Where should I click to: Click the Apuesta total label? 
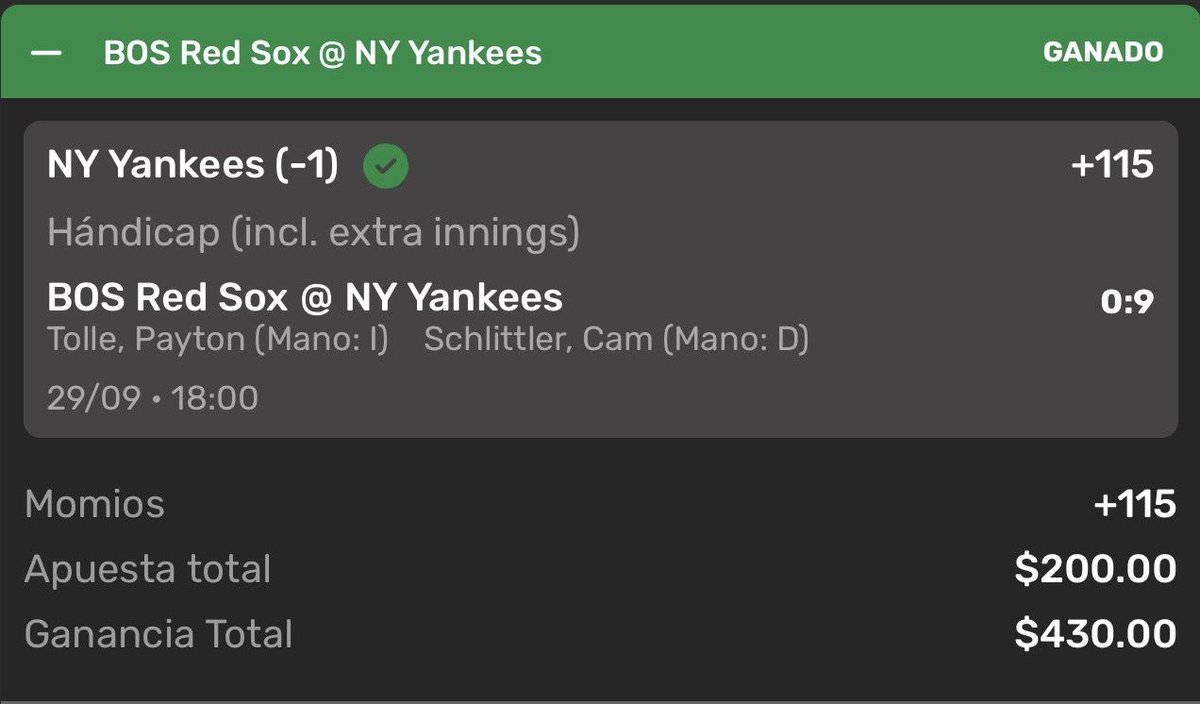tap(148, 570)
